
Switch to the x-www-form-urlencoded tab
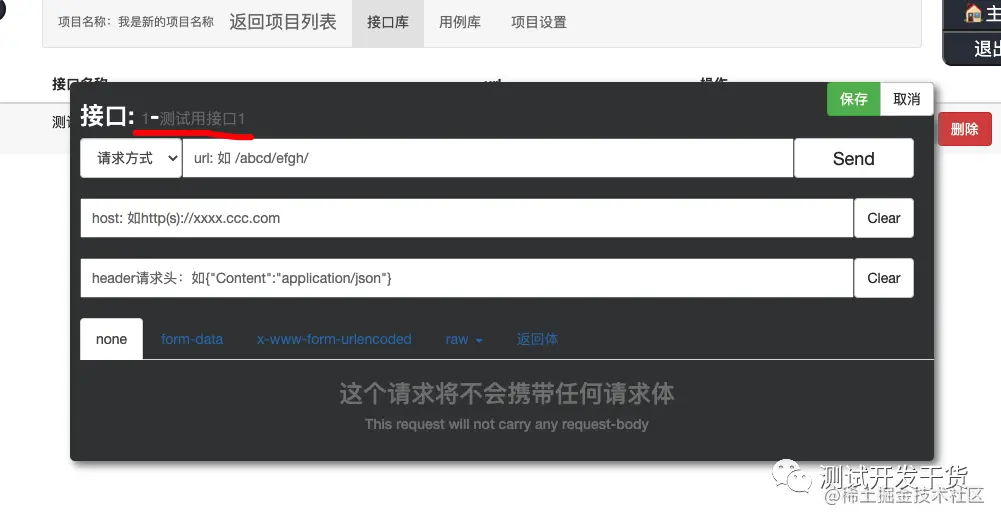pos(334,339)
